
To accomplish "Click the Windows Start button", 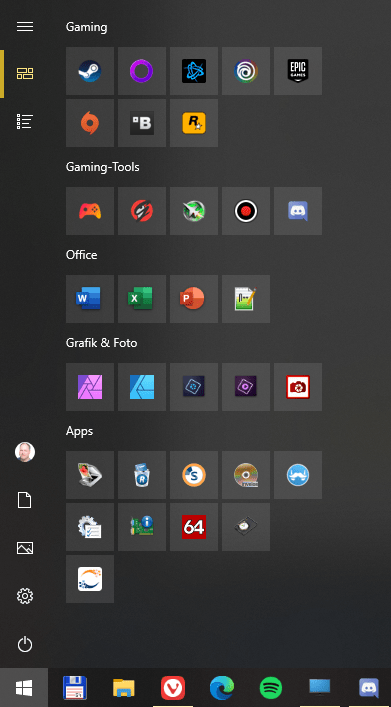I will [24, 688].
